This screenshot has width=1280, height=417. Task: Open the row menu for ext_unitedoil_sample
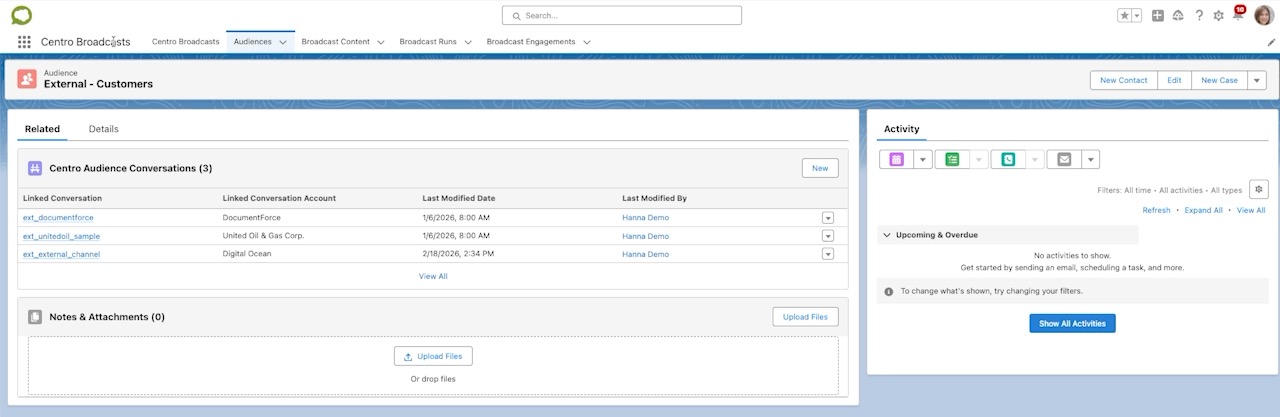828,236
